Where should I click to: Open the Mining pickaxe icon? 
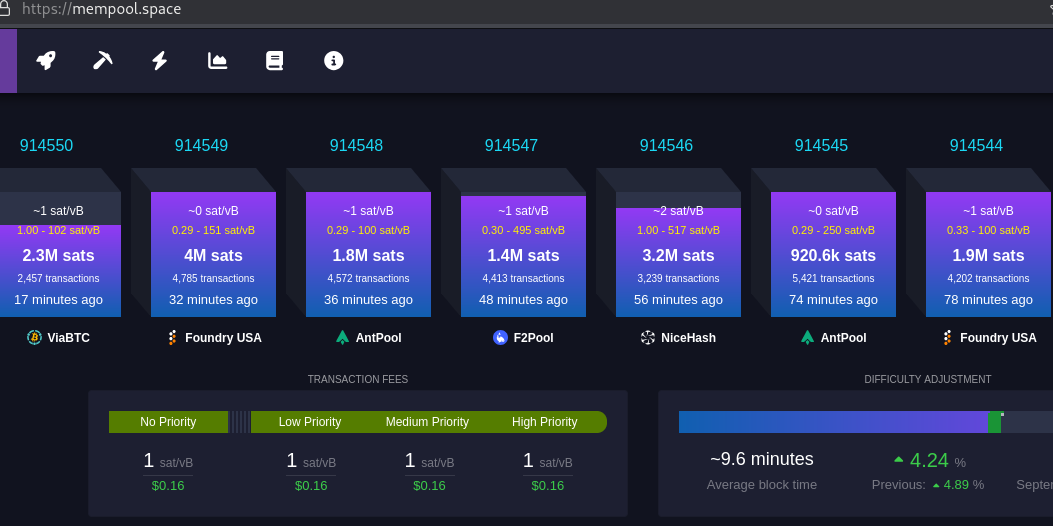103,60
